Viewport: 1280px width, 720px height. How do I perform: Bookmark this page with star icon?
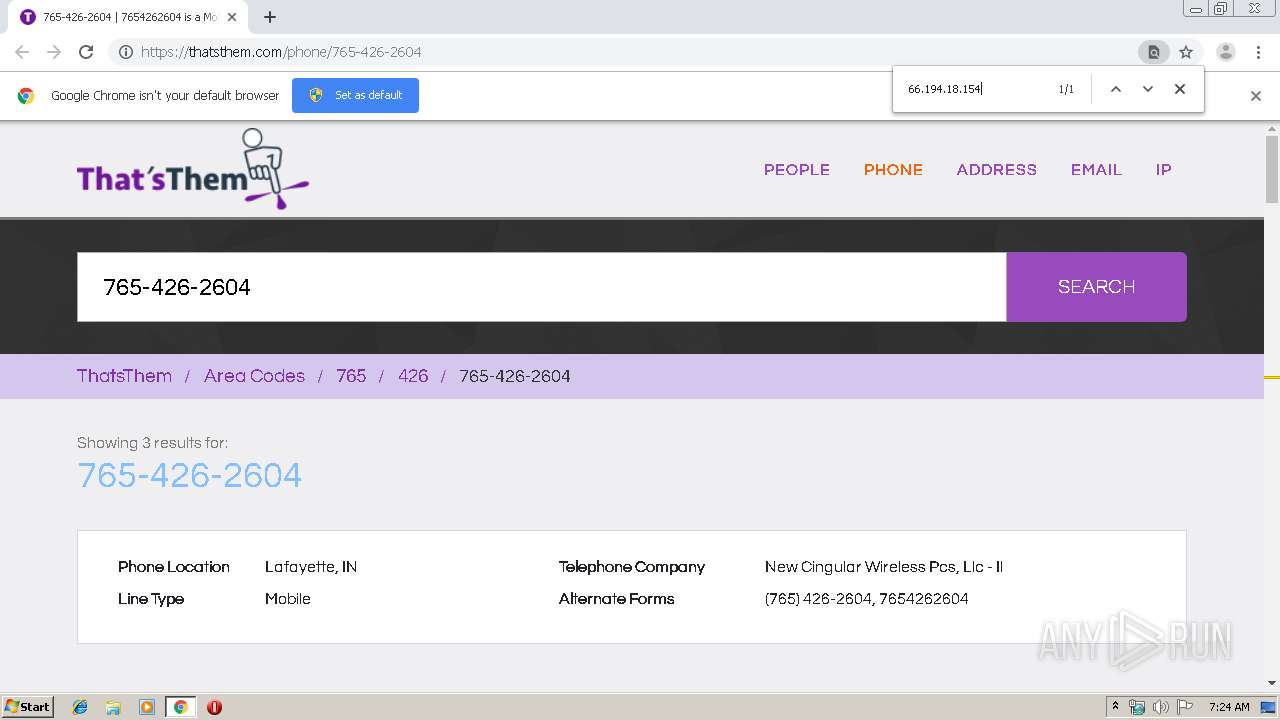tap(1186, 52)
